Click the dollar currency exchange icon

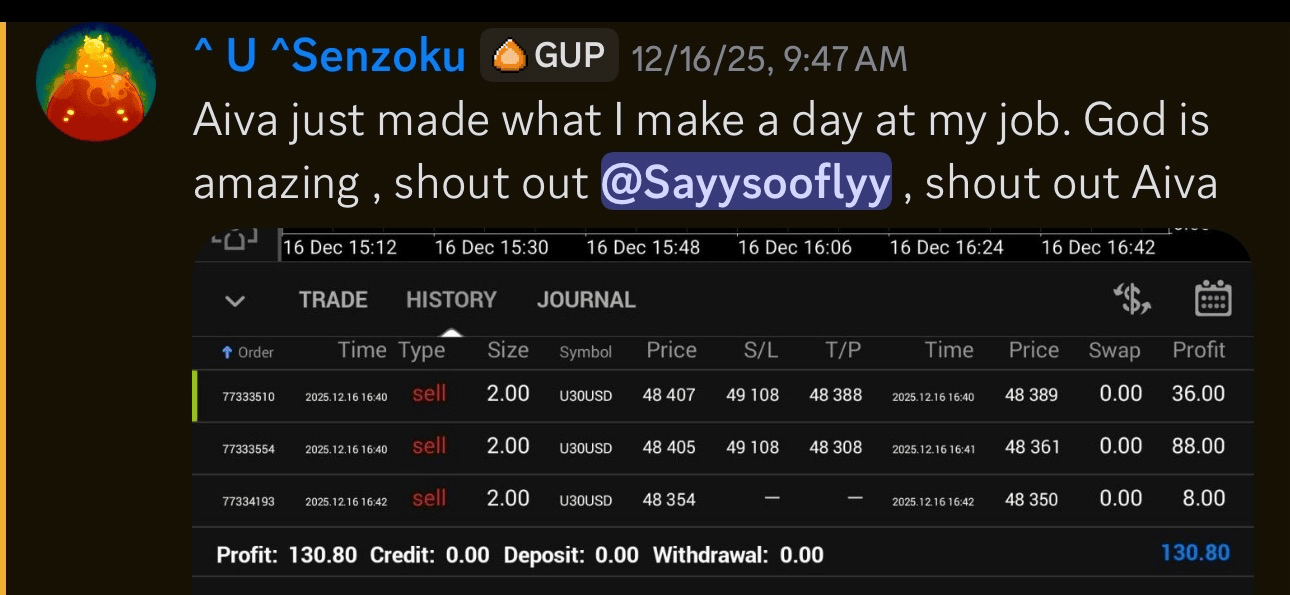(x=1133, y=299)
